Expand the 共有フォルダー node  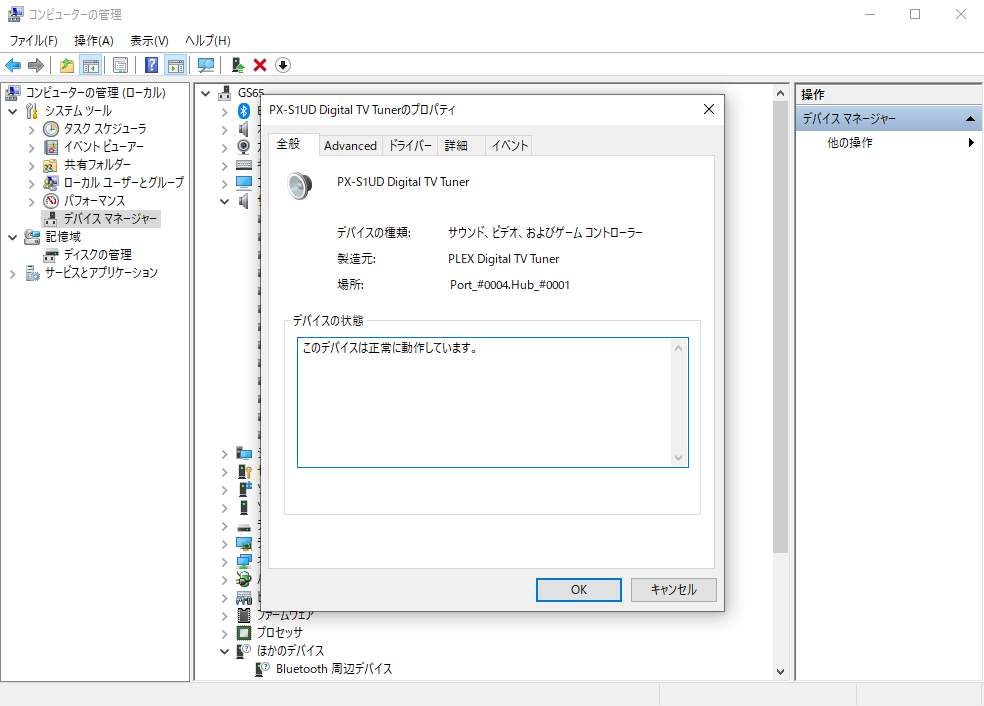point(31,166)
